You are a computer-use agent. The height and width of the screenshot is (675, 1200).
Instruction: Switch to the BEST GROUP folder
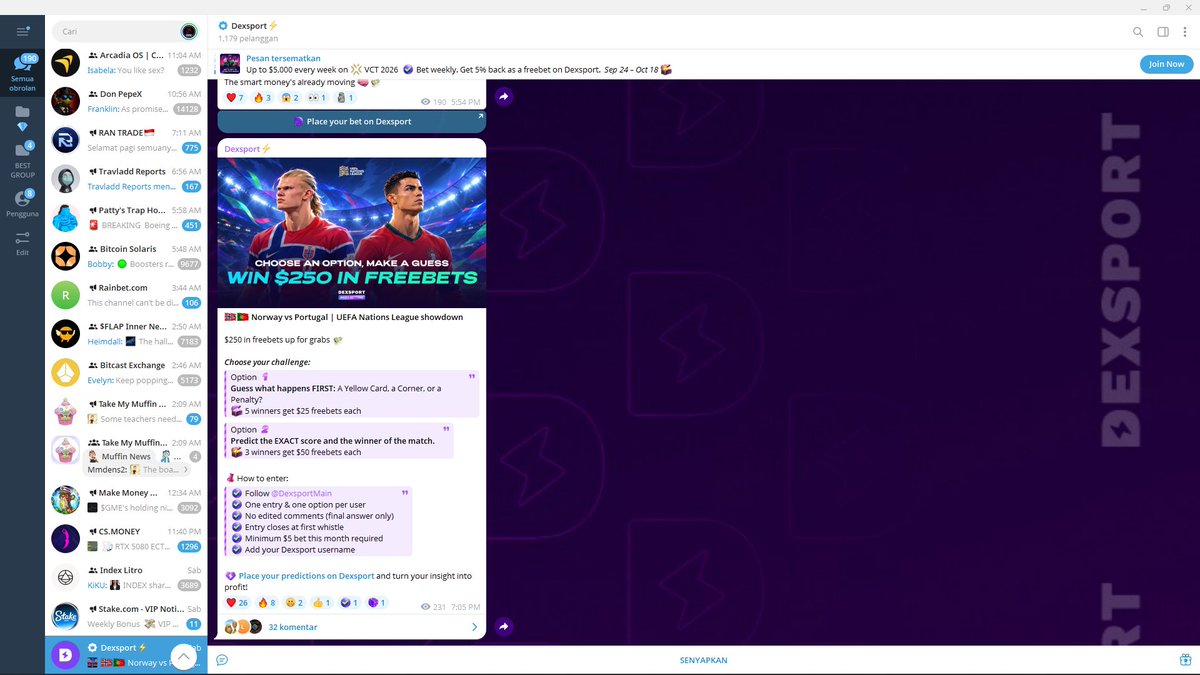(x=22, y=161)
